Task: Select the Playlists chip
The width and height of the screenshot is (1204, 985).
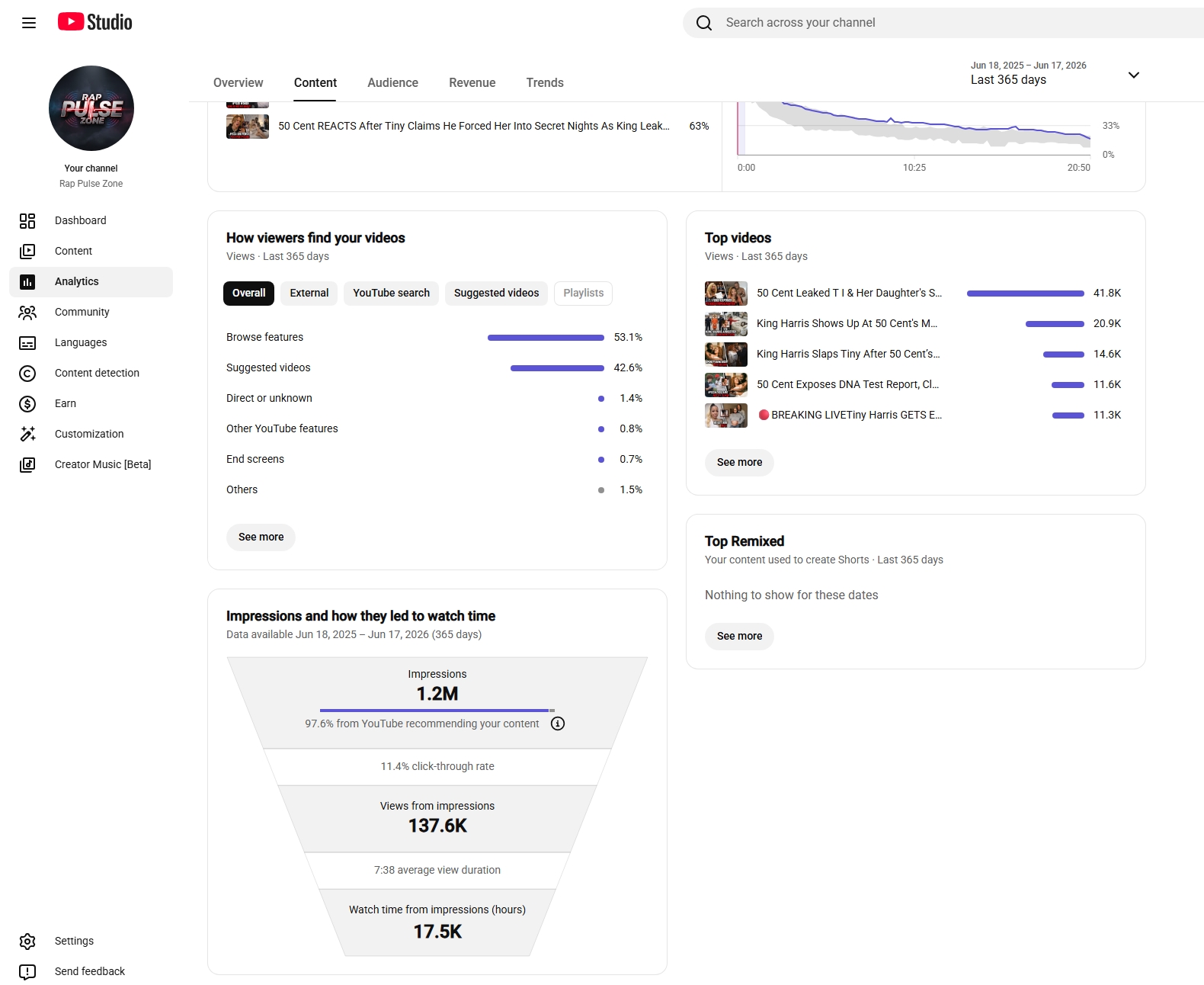Action: (x=583, y=293)
